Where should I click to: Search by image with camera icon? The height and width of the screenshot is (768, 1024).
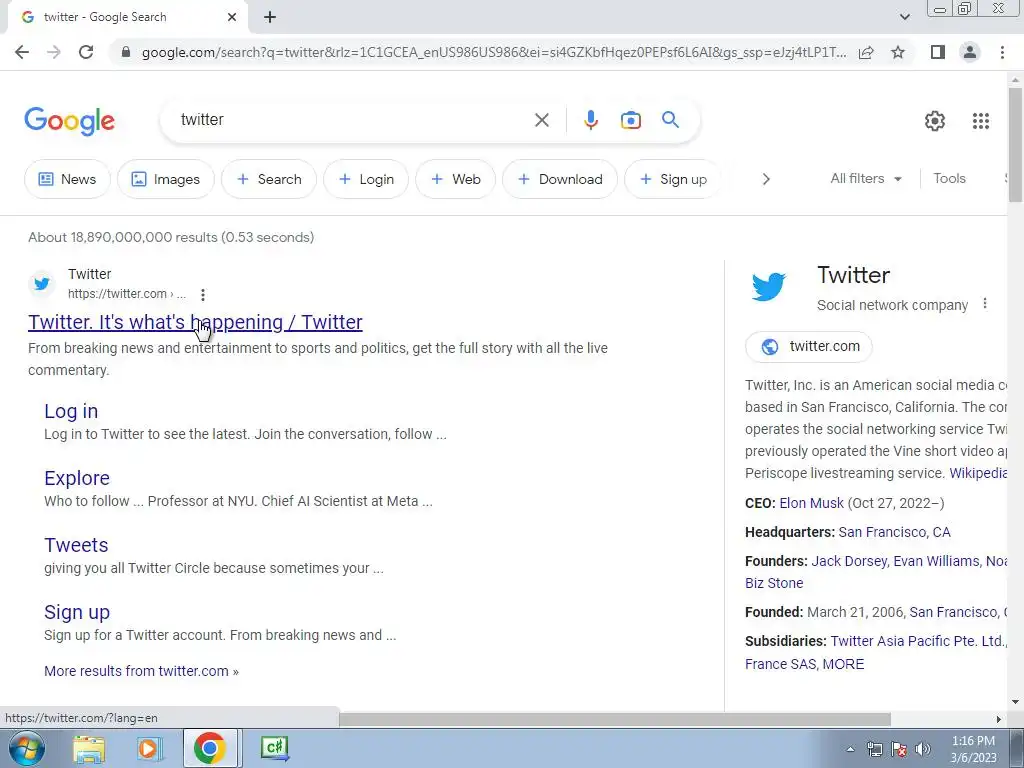[x=630, y=120]
